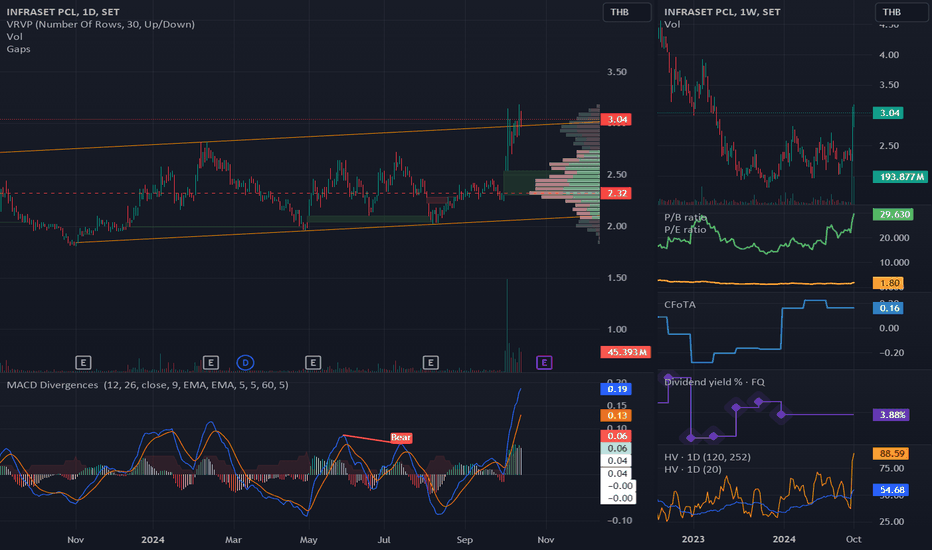Click the blue 0.16 CFoTA value label

888,308
